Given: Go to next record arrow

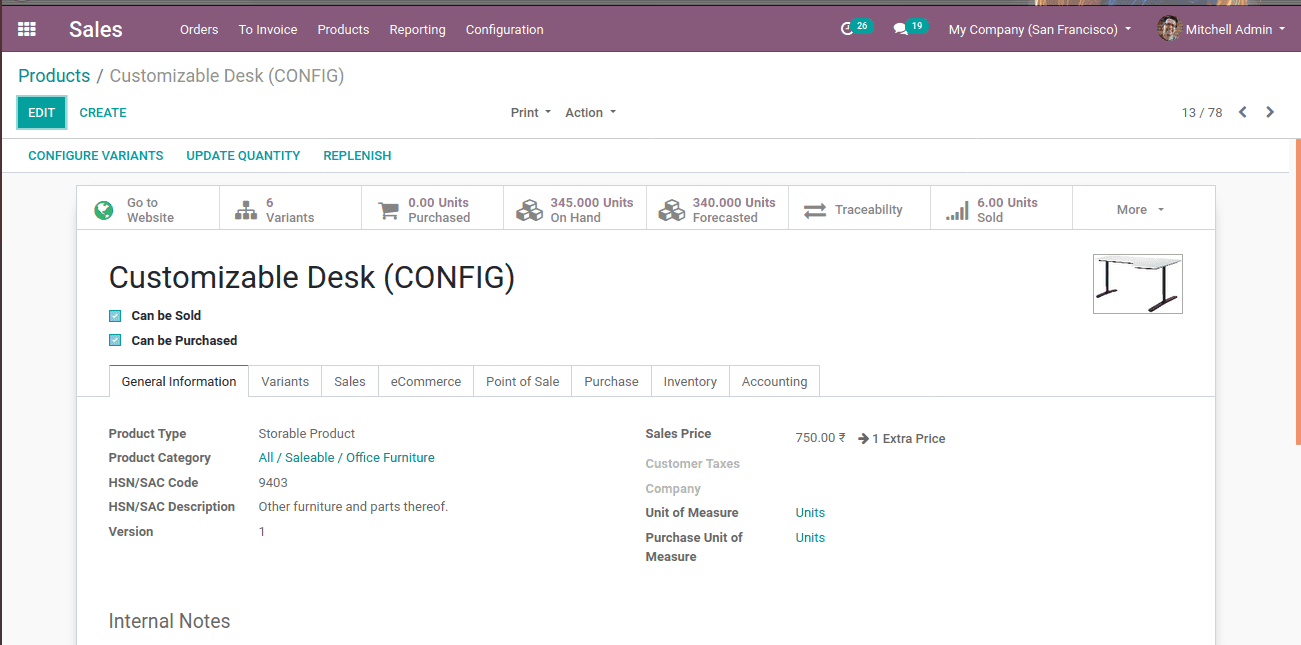Looking at the screenshot, I should [x=1270, y=112].
